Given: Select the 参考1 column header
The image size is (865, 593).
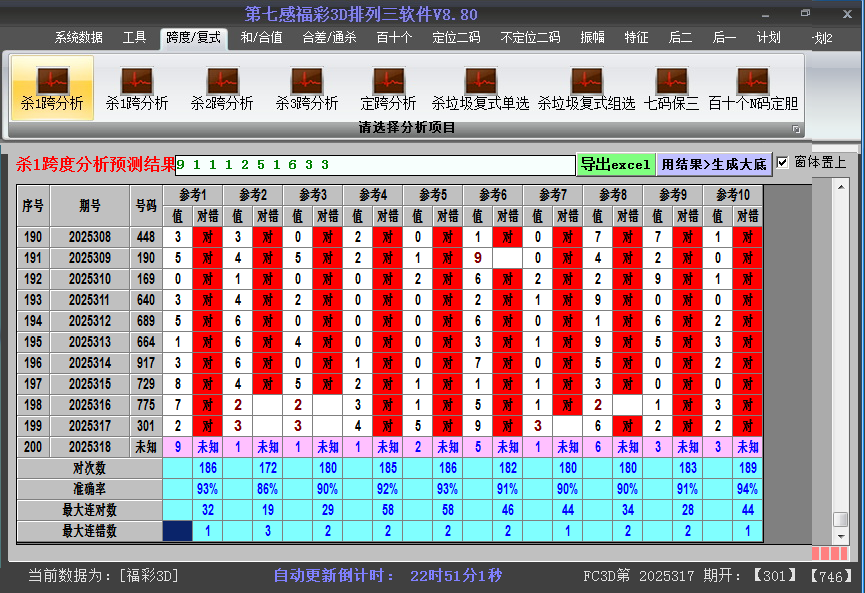Looking at the screenshot, I should coord(193,194).
